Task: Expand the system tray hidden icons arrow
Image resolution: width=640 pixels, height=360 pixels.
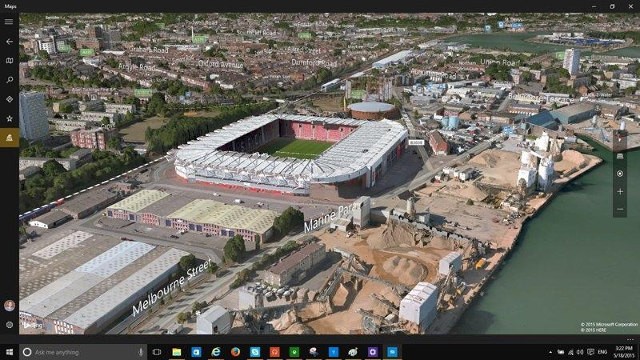Action: point(550,352)
